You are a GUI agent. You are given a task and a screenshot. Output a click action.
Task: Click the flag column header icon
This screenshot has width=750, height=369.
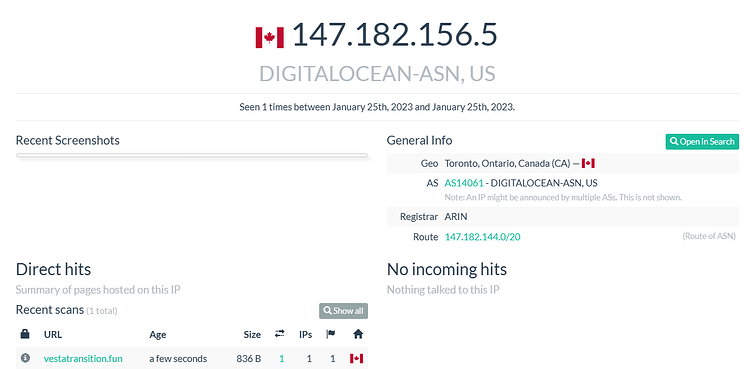pos(331,334)
